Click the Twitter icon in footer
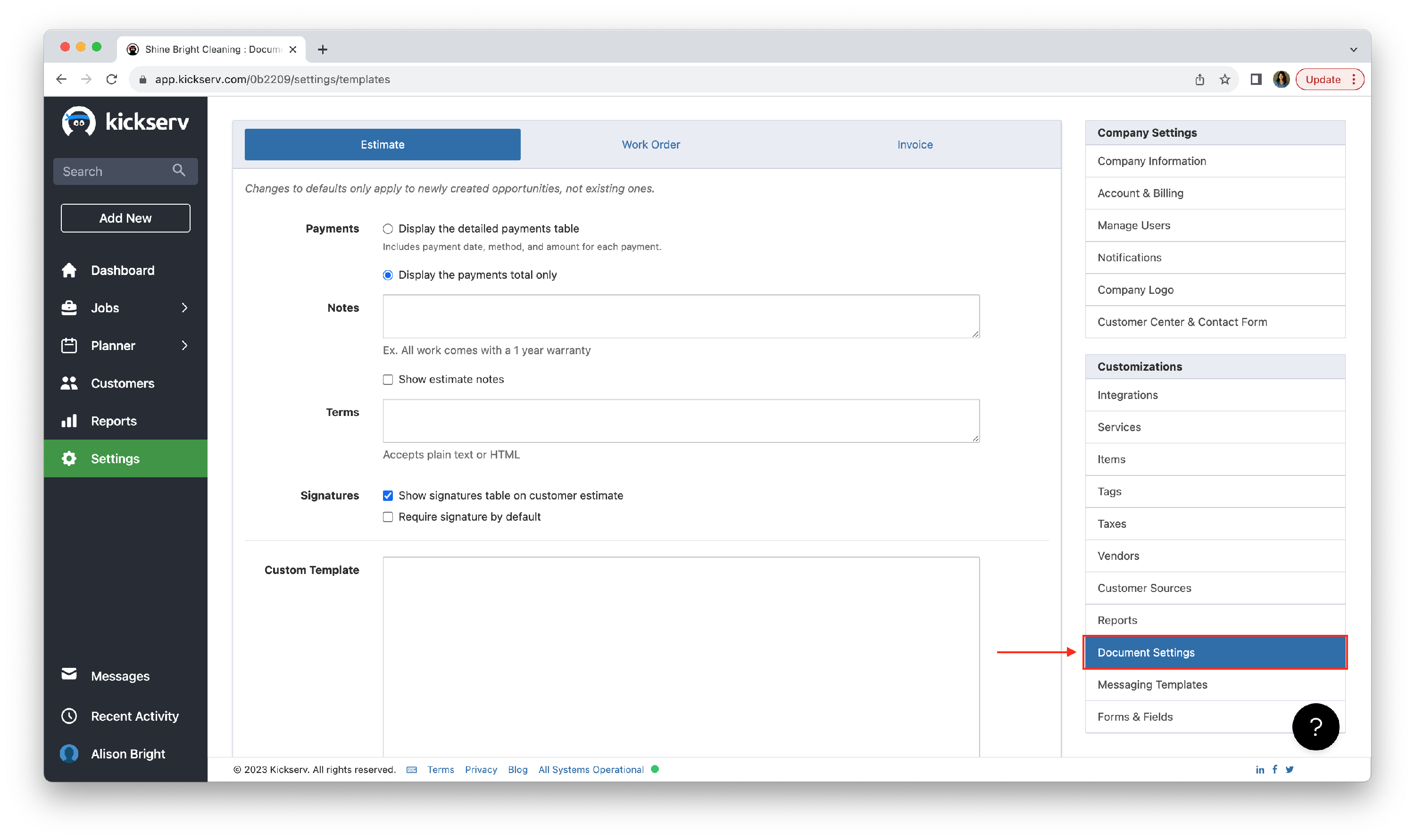This screenshot has height=840, width=1415. coord(1290,769)
